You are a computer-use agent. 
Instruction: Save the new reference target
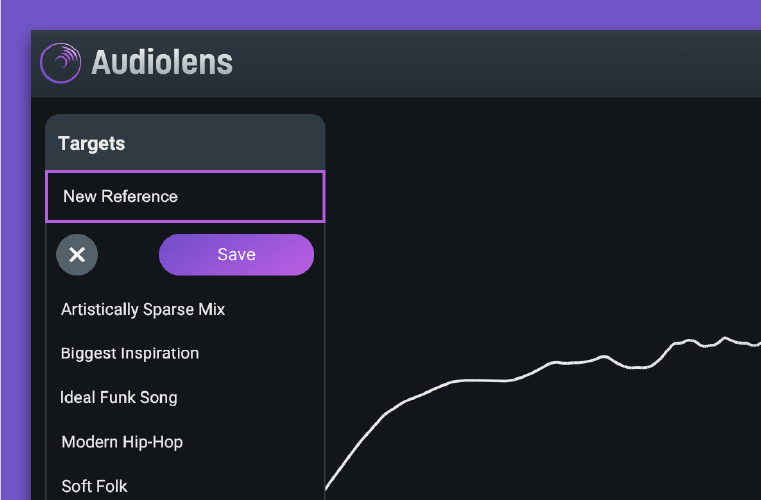pos(236,255)
